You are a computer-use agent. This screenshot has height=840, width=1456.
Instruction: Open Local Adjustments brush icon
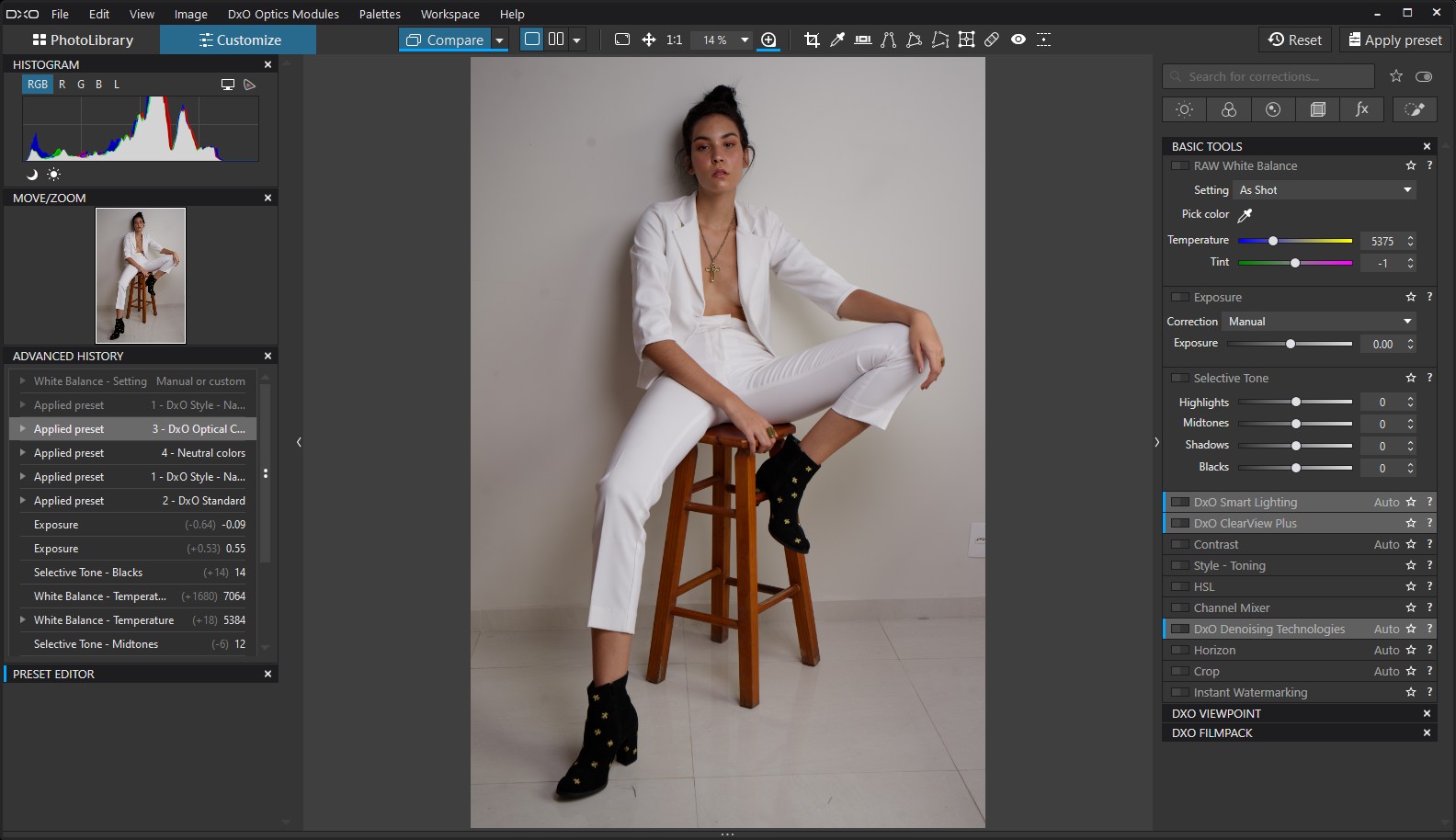(1415, 109)
